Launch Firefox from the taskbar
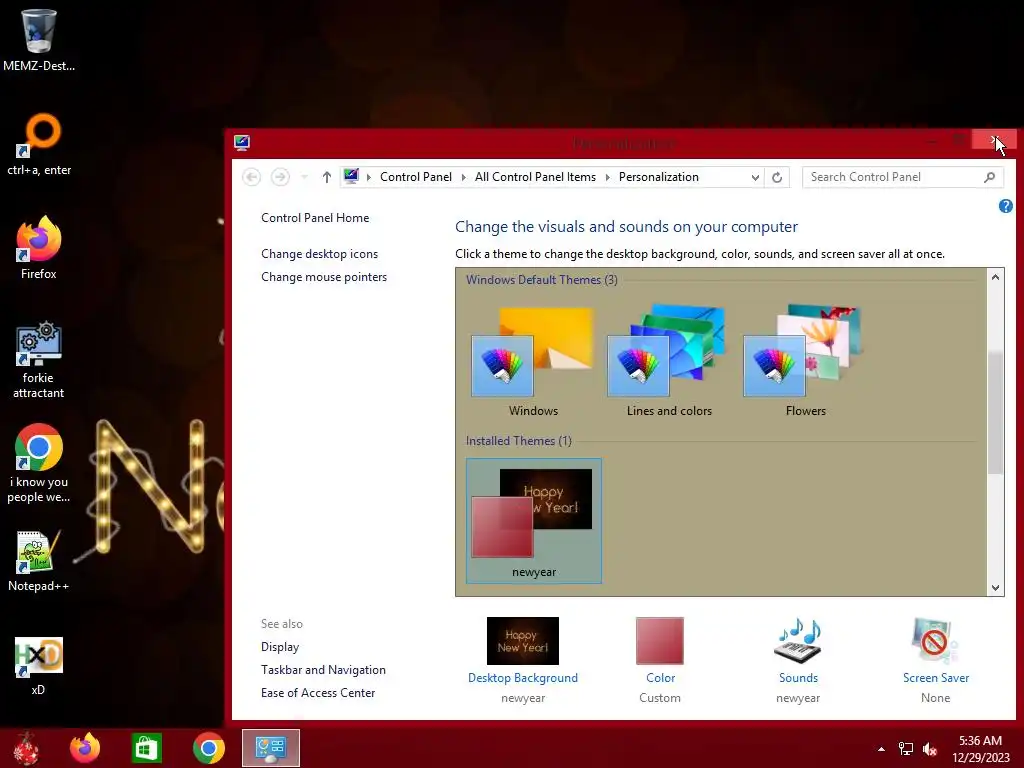Viewport: 1024px width, 768px height. pyautogui.click(x=85, y=748)
